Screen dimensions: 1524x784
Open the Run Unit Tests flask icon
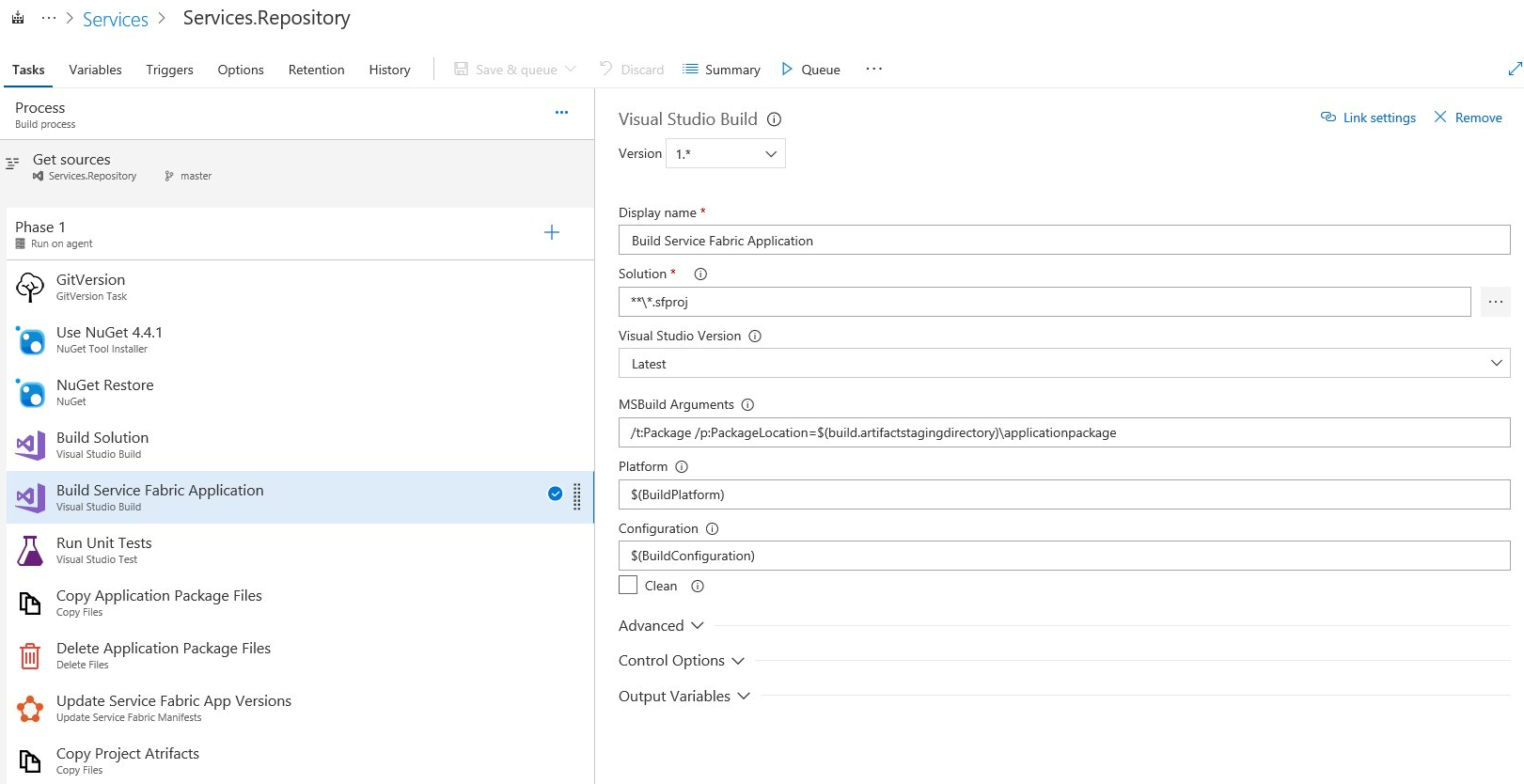pyautogui.click(x=30, y=551)
